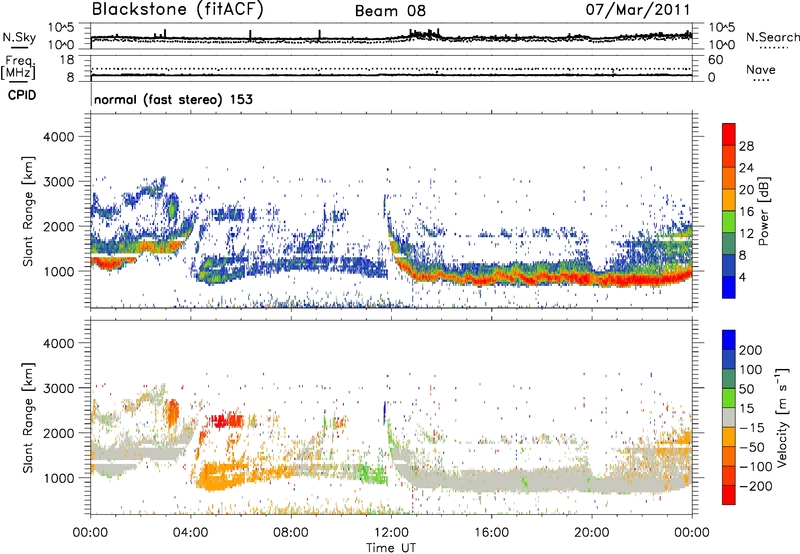
Task: Click the noise spike near 09:00 in N.Sky trace
Action: pos(319,34)
